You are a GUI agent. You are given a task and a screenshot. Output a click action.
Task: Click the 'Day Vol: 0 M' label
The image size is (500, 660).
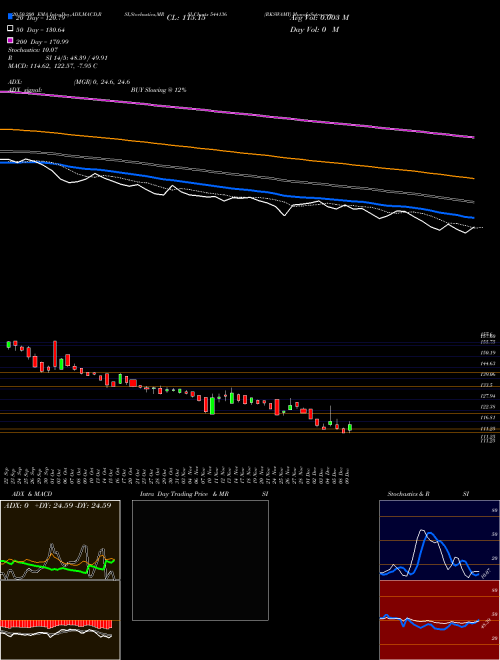coord(314,30)
